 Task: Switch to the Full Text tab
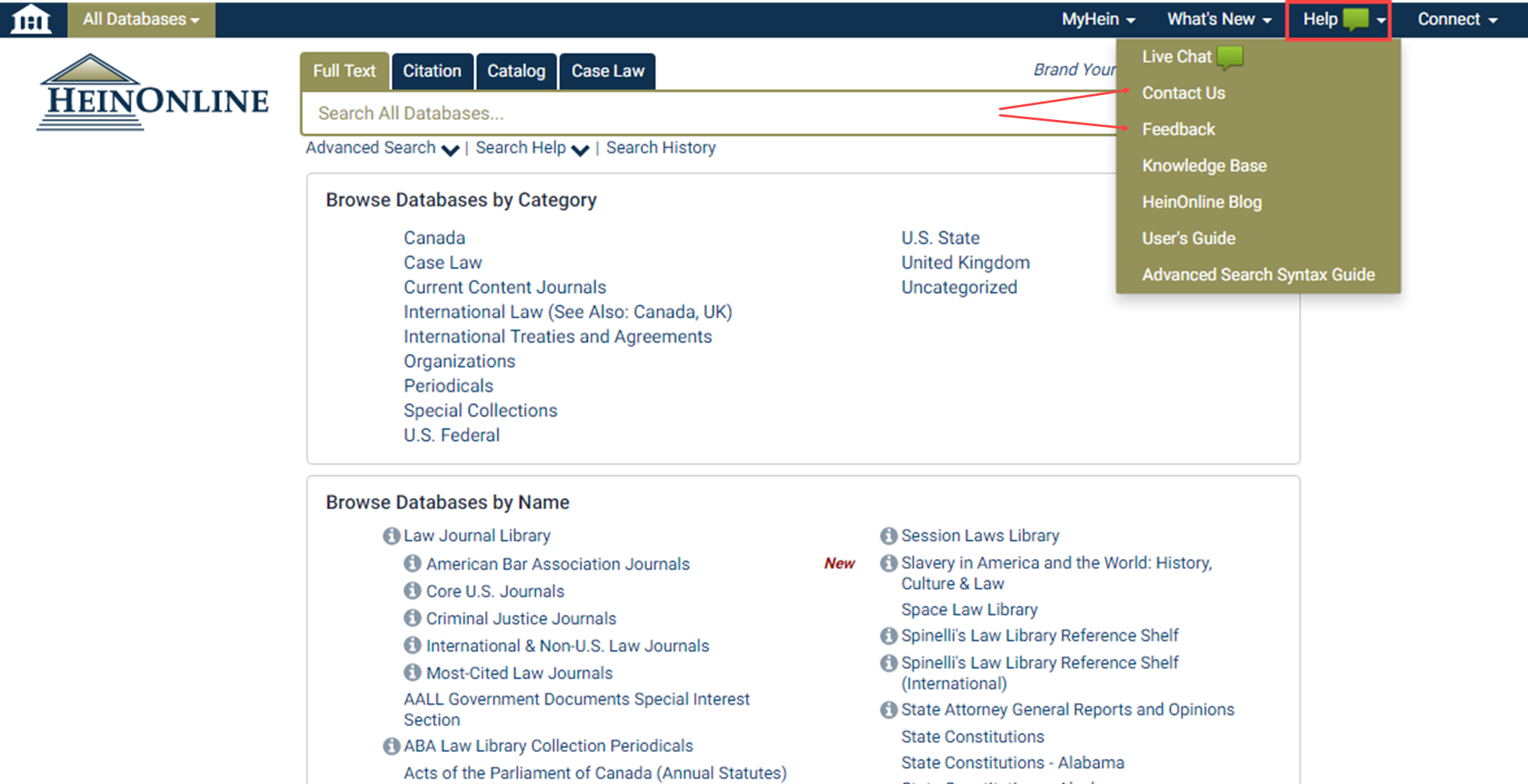[x=344, y=71]
